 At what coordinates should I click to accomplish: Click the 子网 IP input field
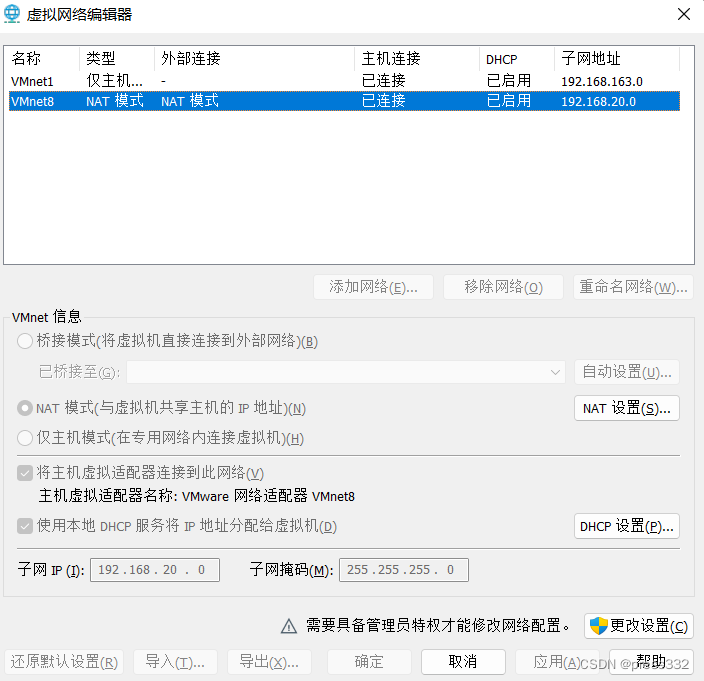pos(155,570)
